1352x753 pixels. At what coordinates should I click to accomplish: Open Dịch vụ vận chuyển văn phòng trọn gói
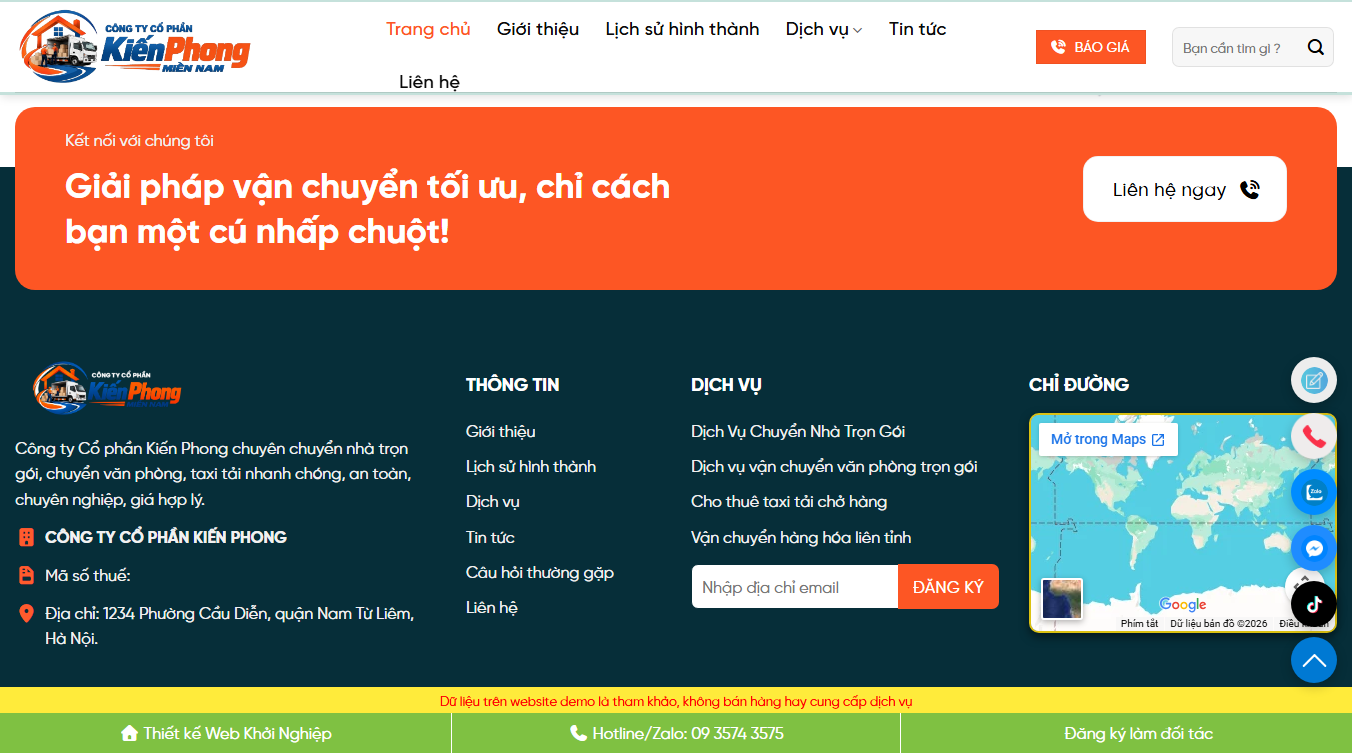[834, 467]
